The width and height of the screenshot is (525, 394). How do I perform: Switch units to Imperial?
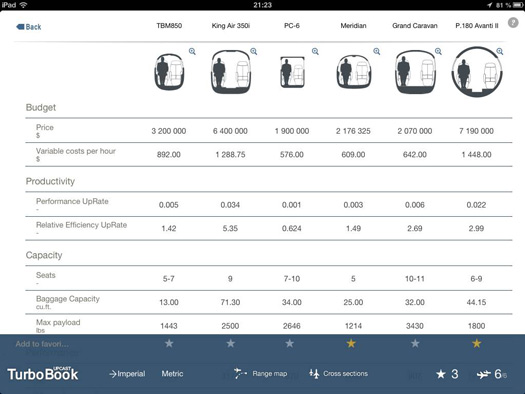tap(127, 374)
